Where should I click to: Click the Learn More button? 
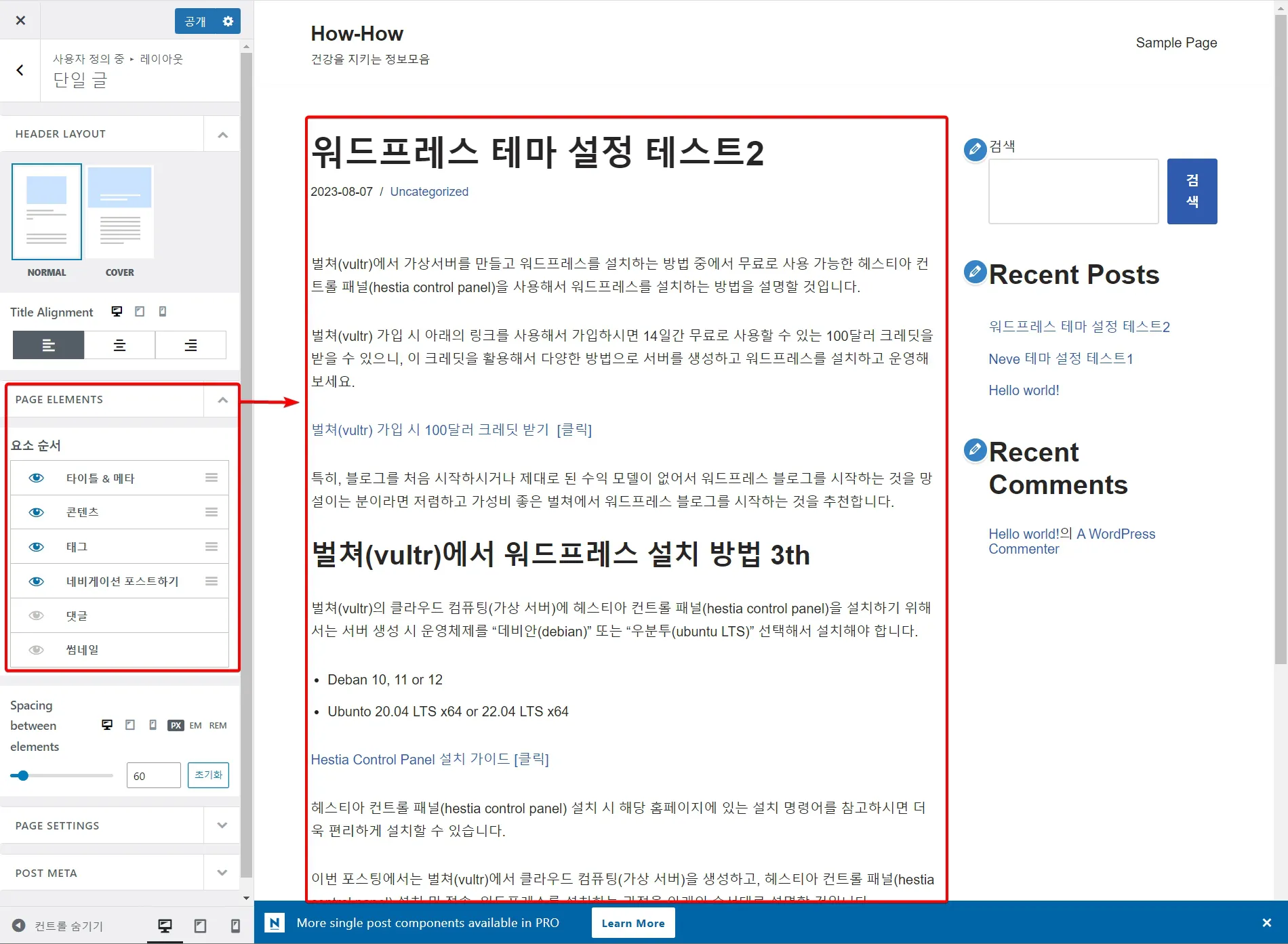633,923
